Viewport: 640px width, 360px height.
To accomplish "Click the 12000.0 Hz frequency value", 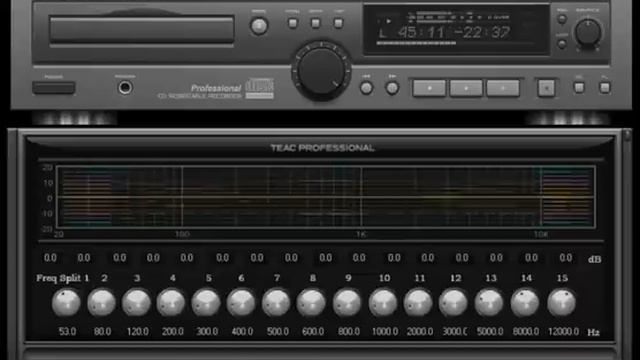I will tap(563, 331).
